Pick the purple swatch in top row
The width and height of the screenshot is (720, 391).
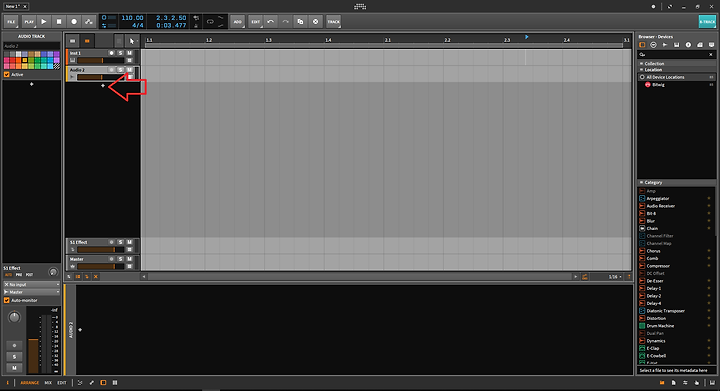pyautogui.click(x=56, y=54)
